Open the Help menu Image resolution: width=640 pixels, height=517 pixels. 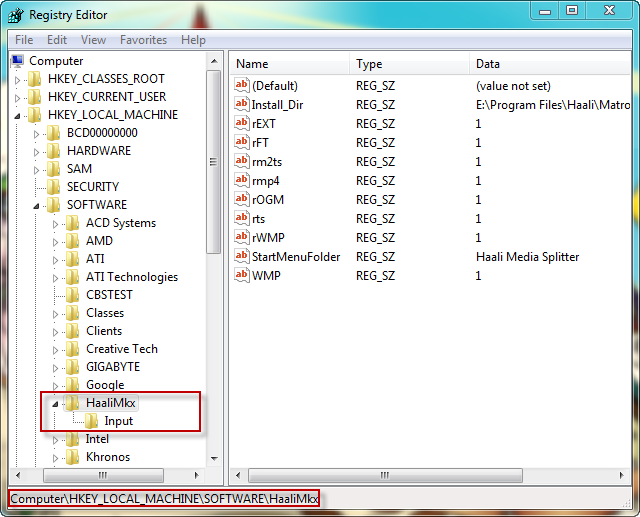coord(193,40)
